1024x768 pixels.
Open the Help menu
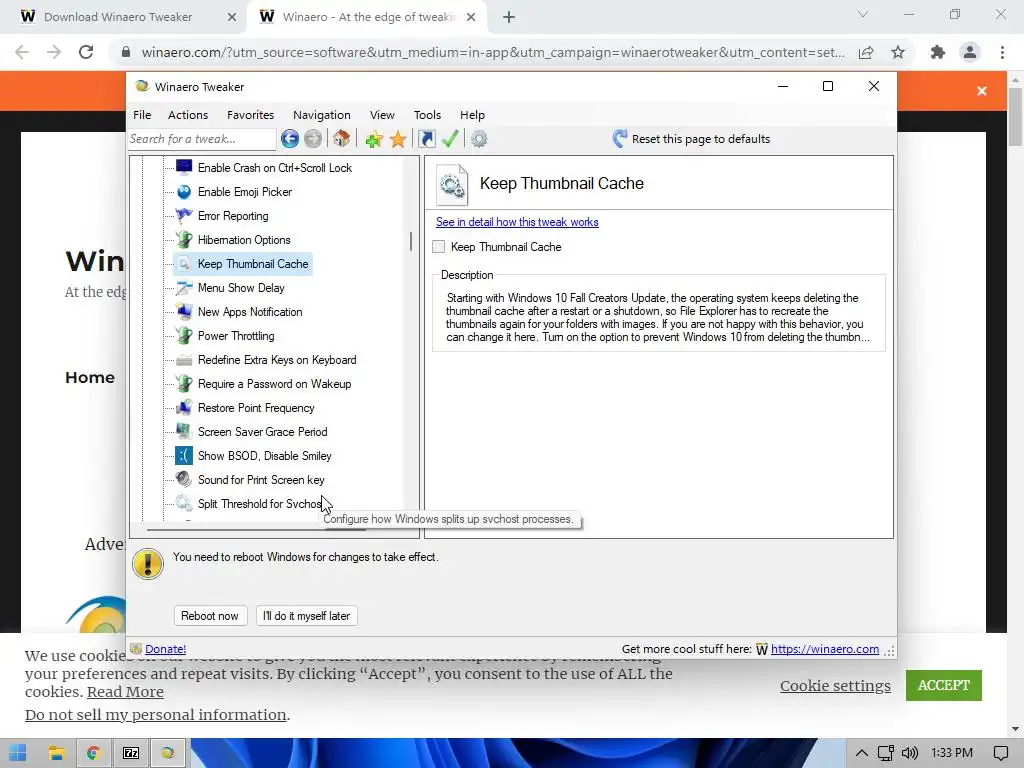tap(472, 115)
